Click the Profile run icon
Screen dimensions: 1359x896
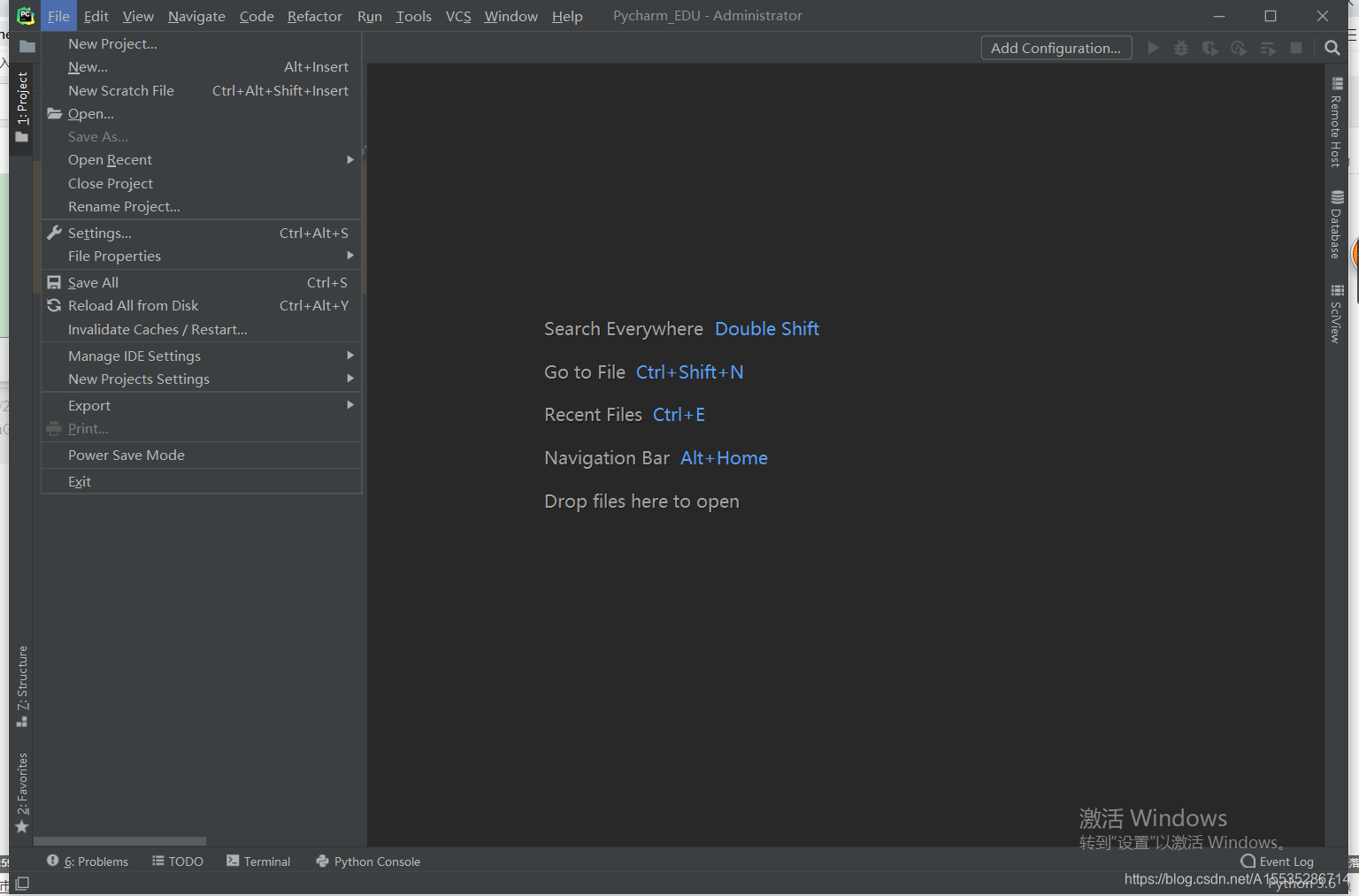1239,48
